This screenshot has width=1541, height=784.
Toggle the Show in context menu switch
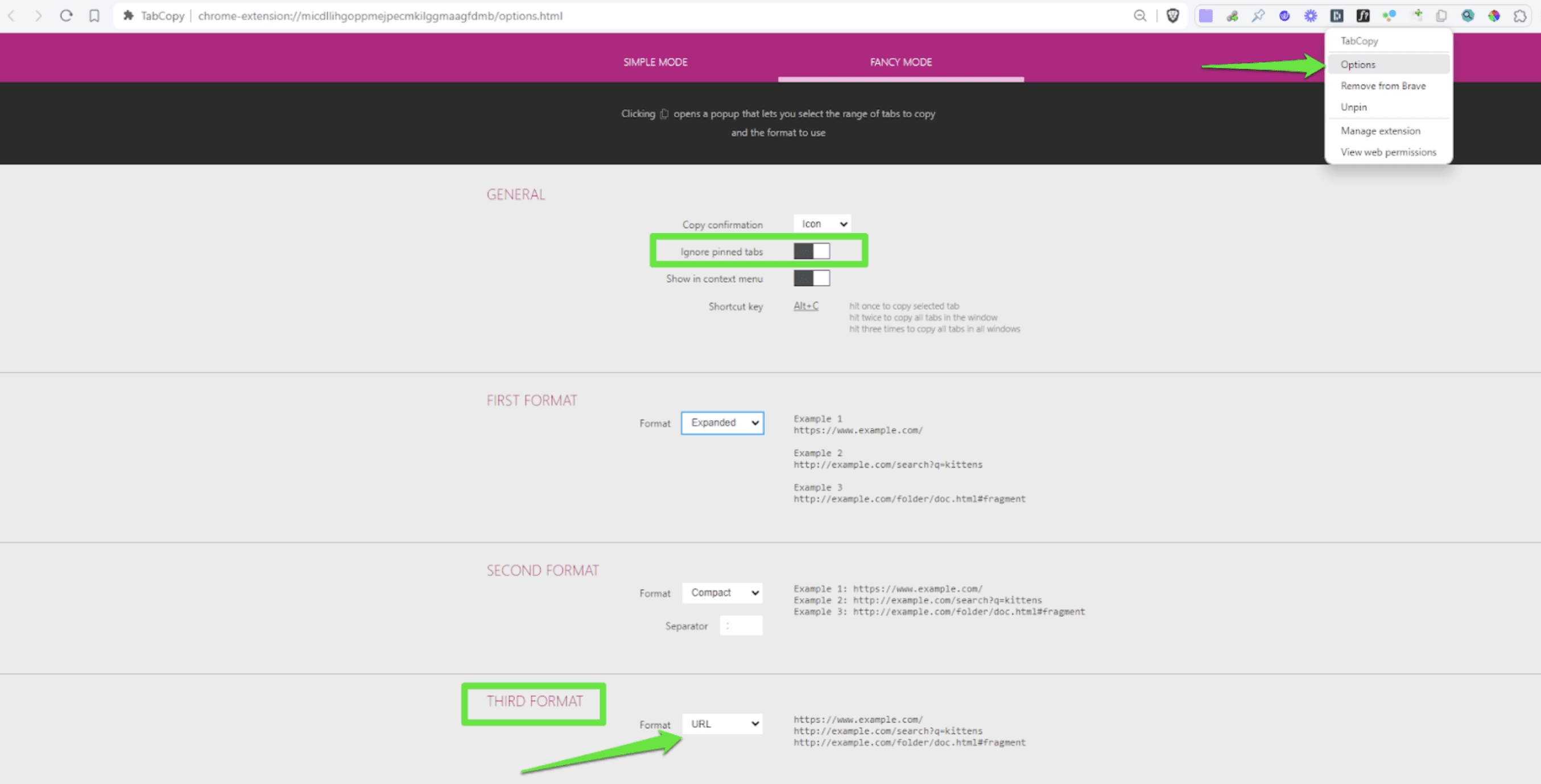(x=812, y=278)
